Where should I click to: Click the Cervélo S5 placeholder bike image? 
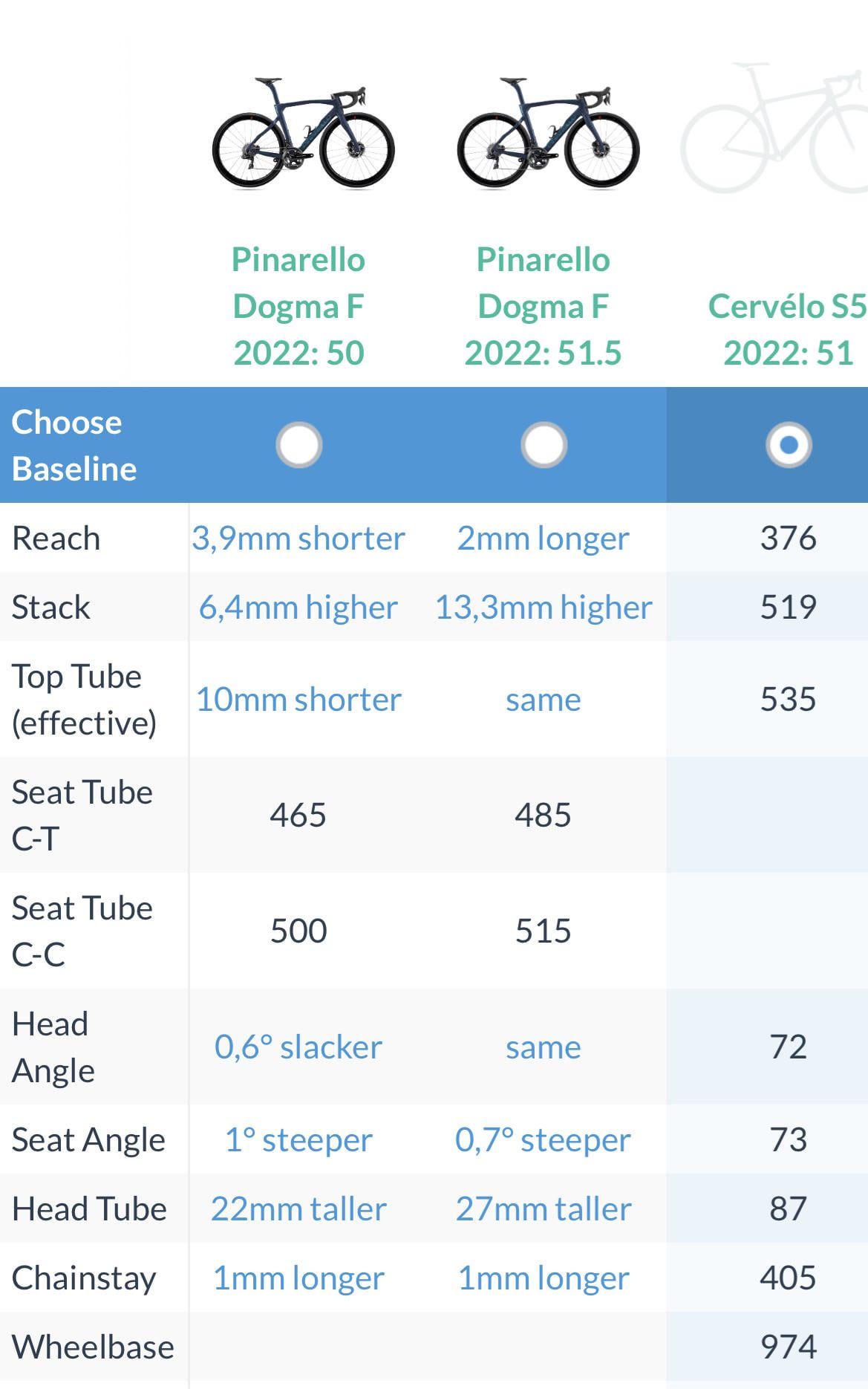[774, 128]
